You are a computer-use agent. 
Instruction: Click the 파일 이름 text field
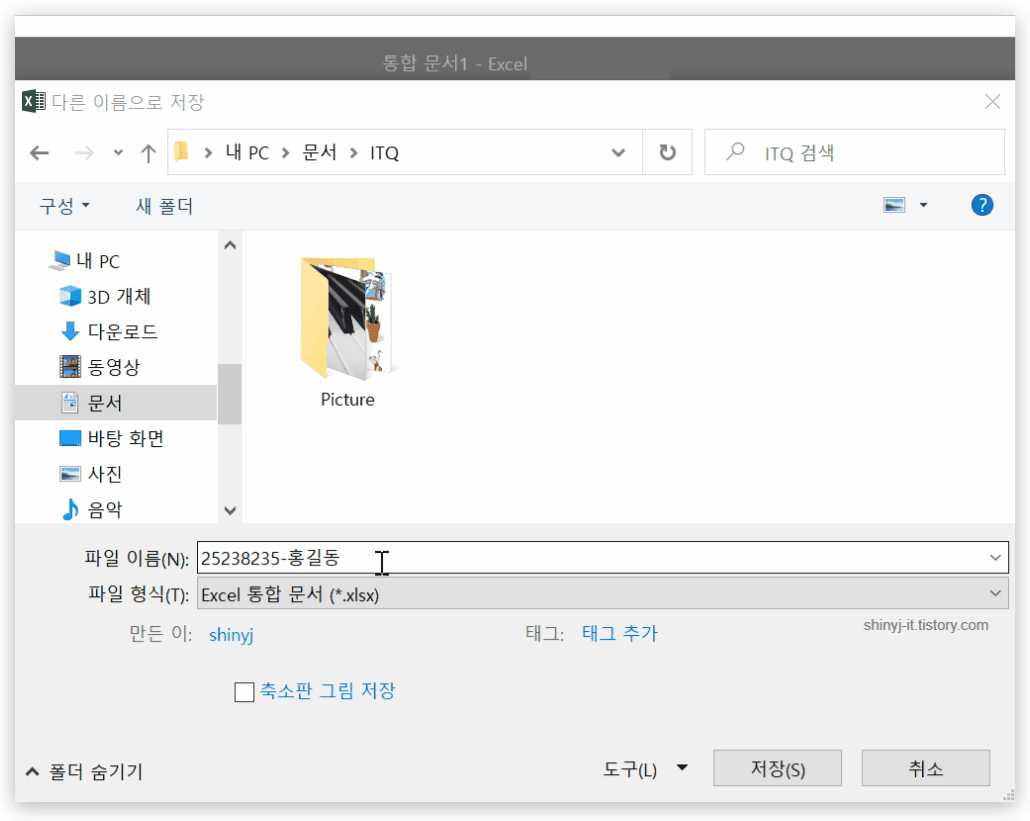[x=602, y=558]
